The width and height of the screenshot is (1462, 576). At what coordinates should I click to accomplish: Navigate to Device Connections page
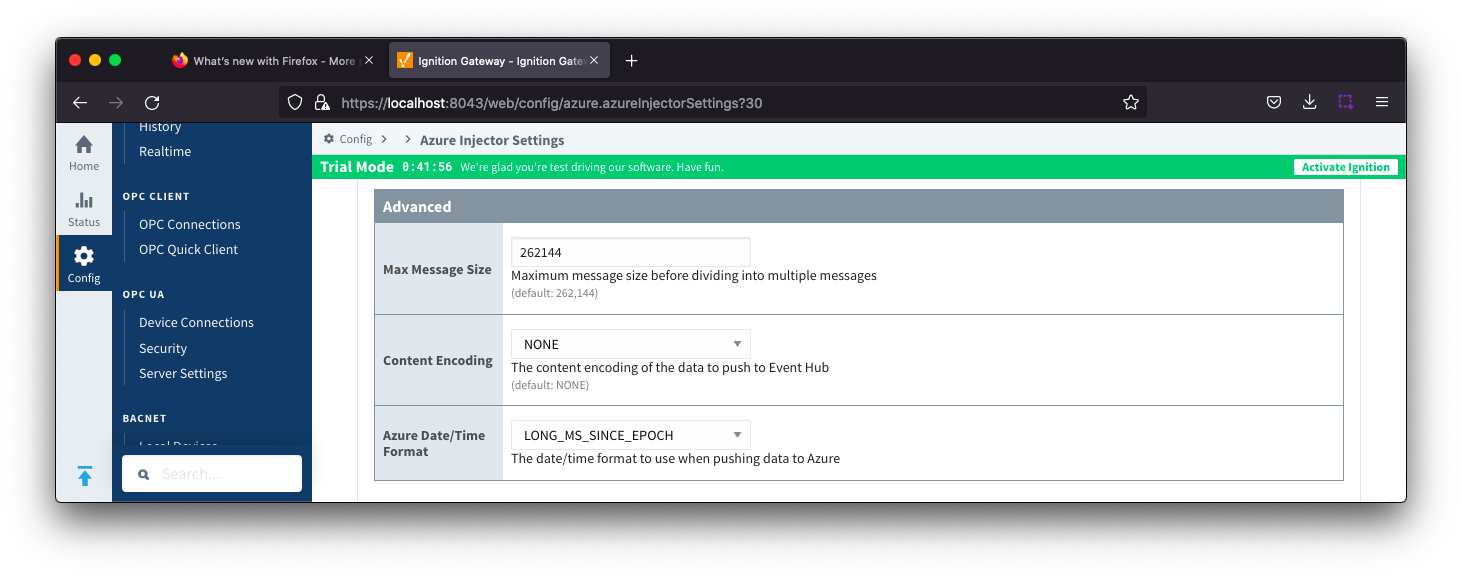pos(196,322)
